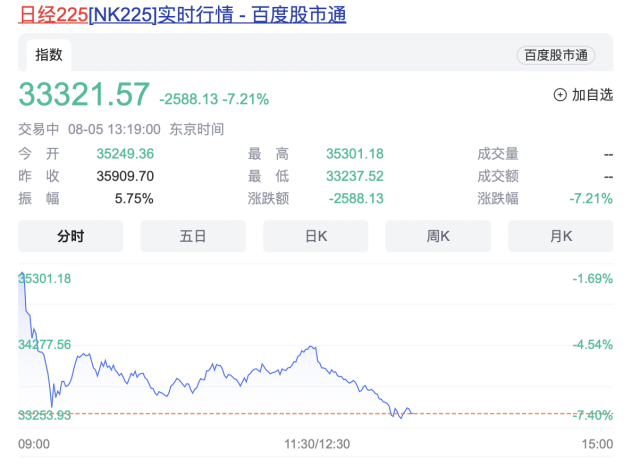Image resolution: width=640 pixels, height=466 pixels.
Task: Switch to the 日K chart tab
Action: (316, 236)
